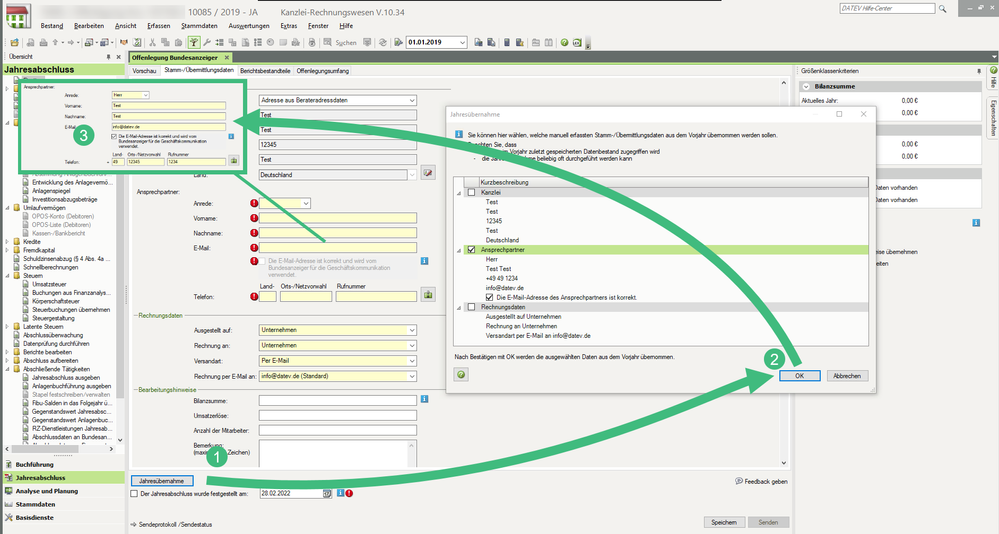
Task: Click the calendar icon in the date field
Action: point(327,493)
